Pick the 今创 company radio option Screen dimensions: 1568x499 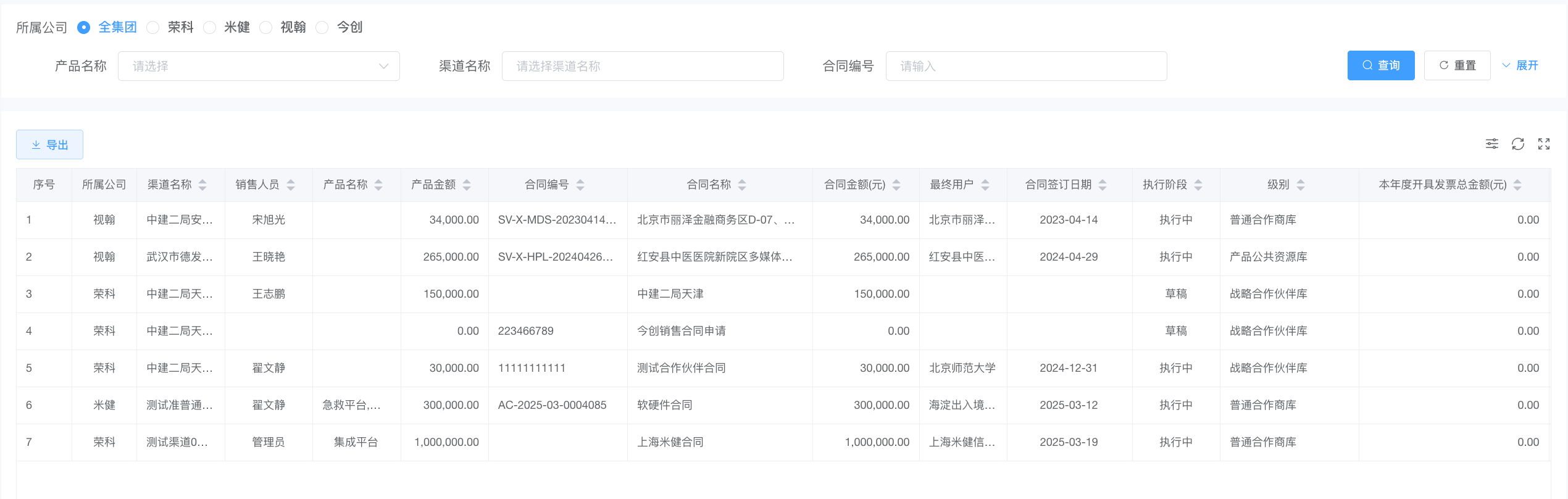(322, 27)
